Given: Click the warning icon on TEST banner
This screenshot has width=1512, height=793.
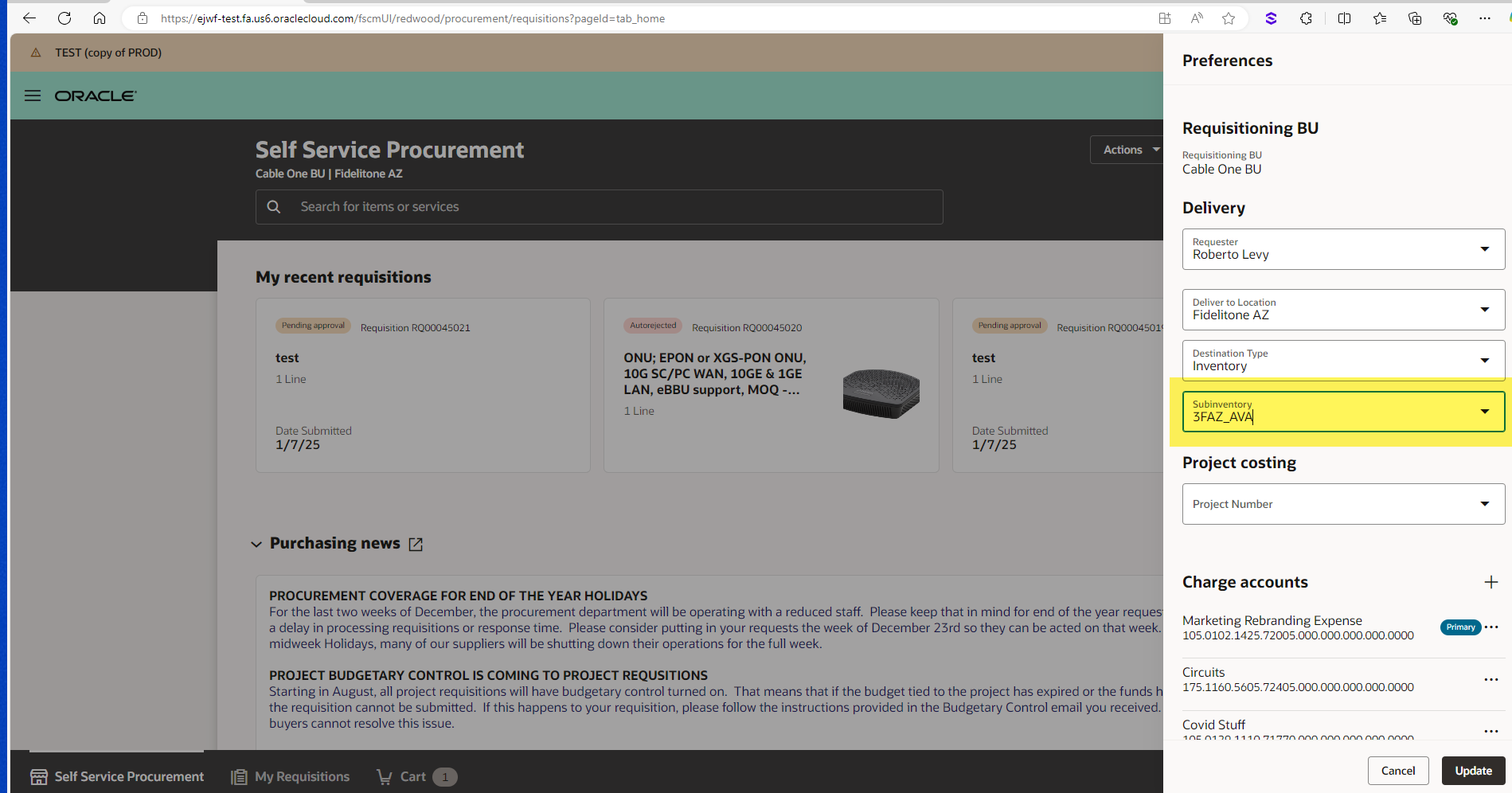Looking at the screenshot, I should tap(35, 53).
